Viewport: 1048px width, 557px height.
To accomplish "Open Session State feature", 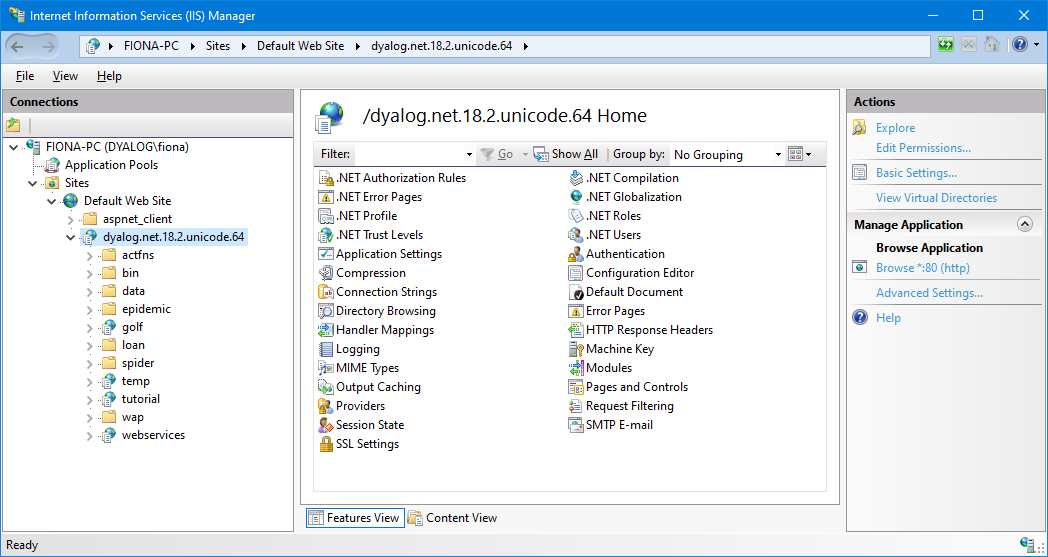I will pos(362,425).
